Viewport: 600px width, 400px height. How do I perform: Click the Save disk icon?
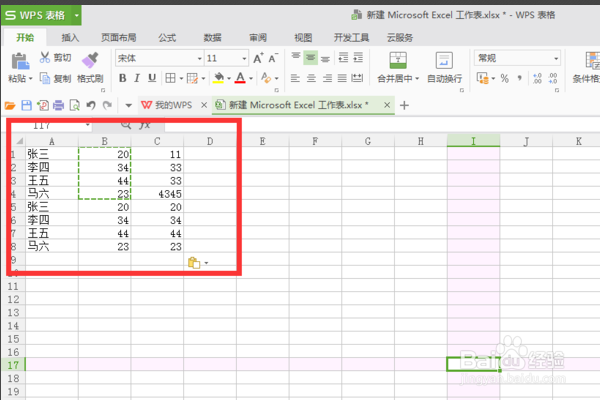pyautogui.click(x=26, y=105)
